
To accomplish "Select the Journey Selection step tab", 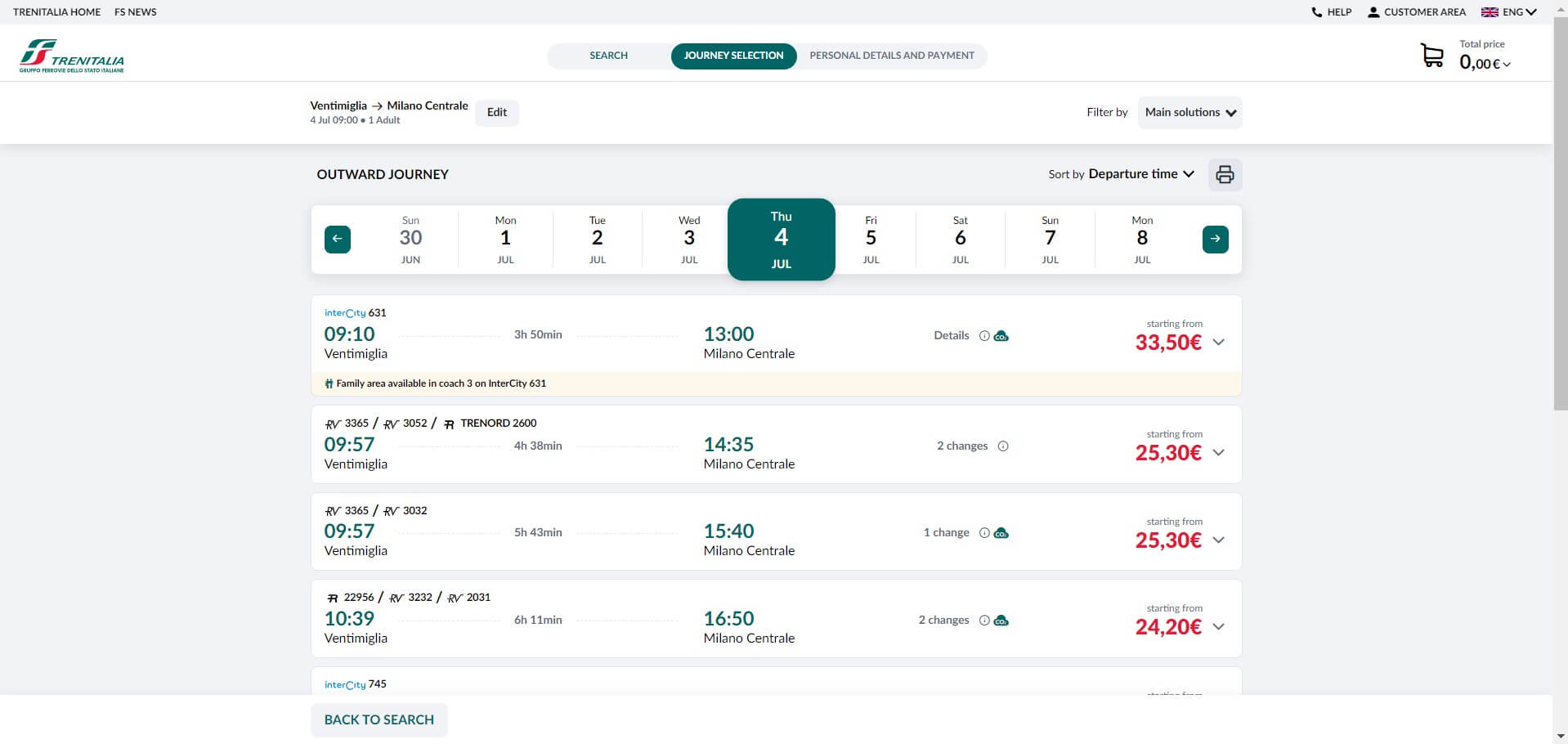I will click(733, 56).
